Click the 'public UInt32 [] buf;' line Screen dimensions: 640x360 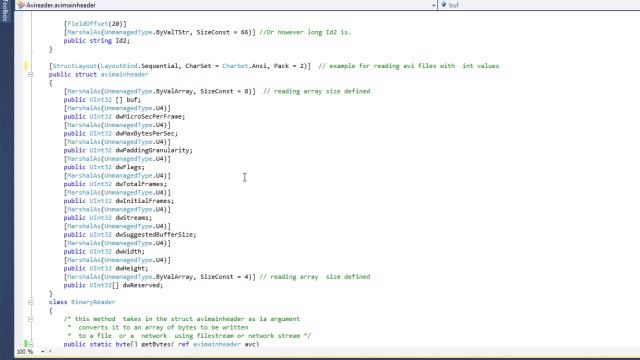click(x=102, y=100)
